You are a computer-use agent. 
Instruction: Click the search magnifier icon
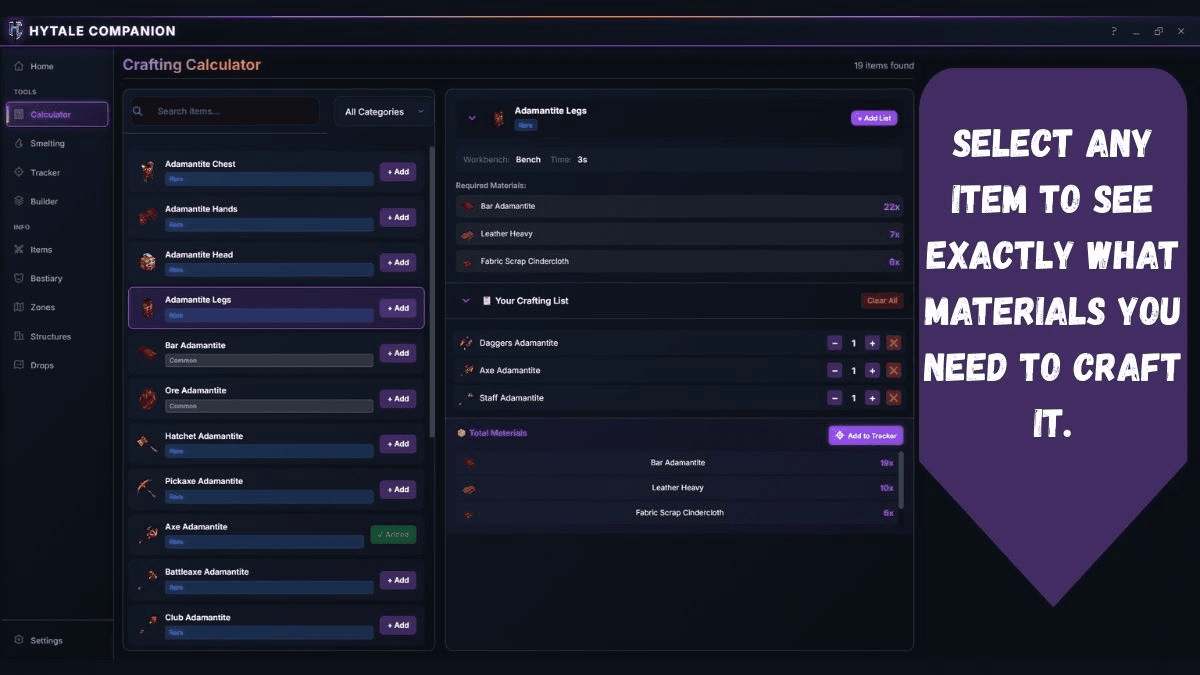[x=138, y=112]
